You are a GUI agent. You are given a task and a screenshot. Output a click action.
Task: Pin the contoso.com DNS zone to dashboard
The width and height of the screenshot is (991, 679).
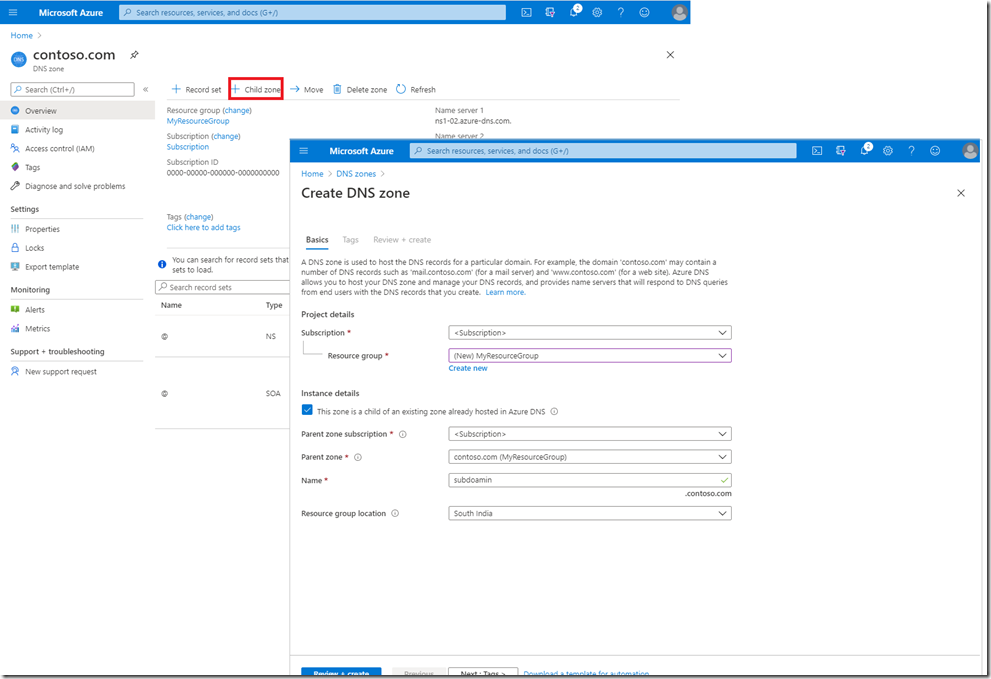tap(134, 55)
